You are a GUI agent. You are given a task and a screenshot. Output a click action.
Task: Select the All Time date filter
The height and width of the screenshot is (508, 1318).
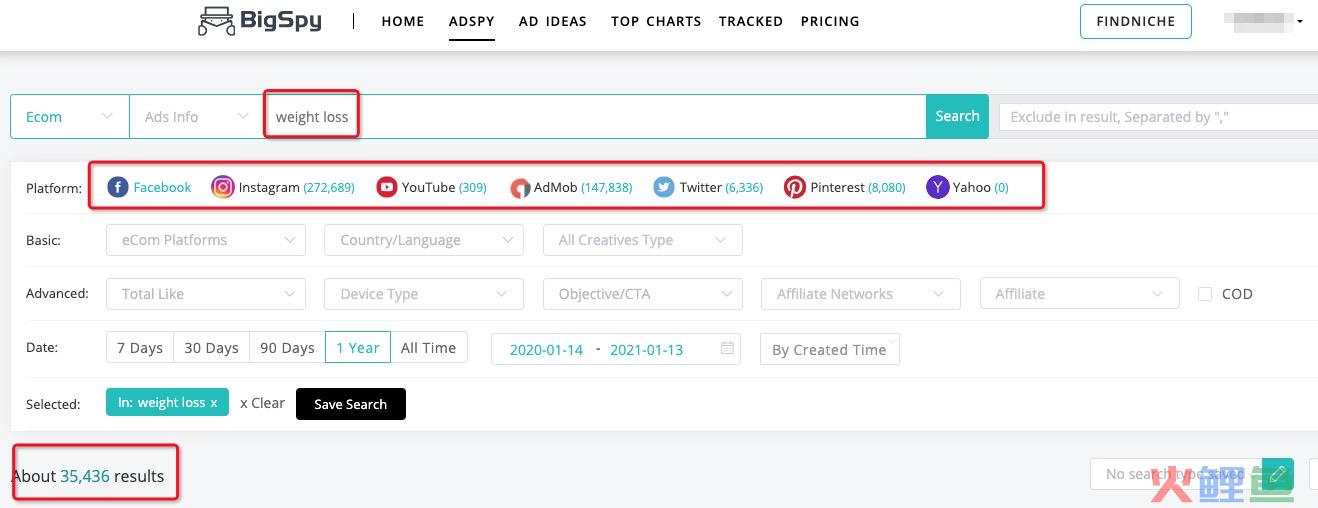pos(429,348)
